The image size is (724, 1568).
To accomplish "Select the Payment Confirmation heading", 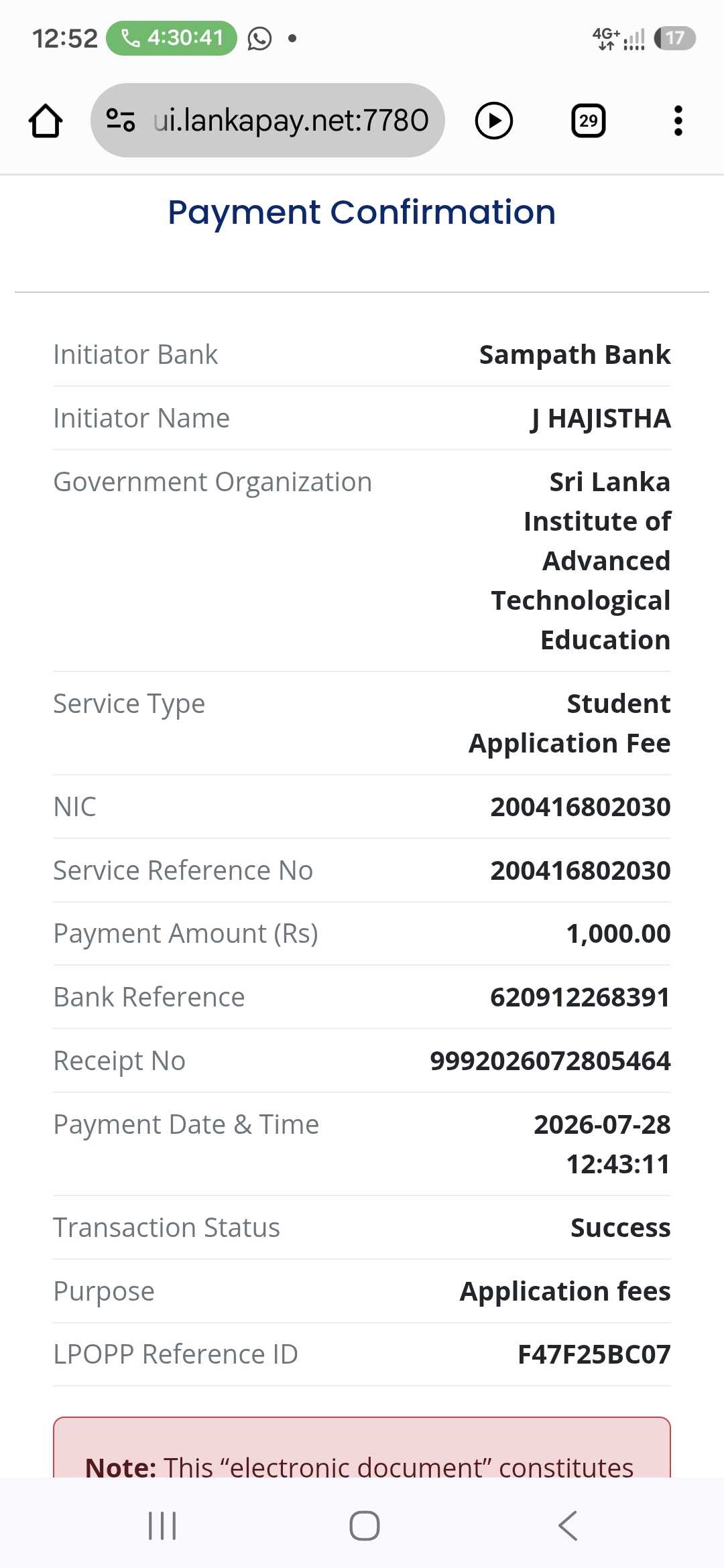I will point(362,212).
